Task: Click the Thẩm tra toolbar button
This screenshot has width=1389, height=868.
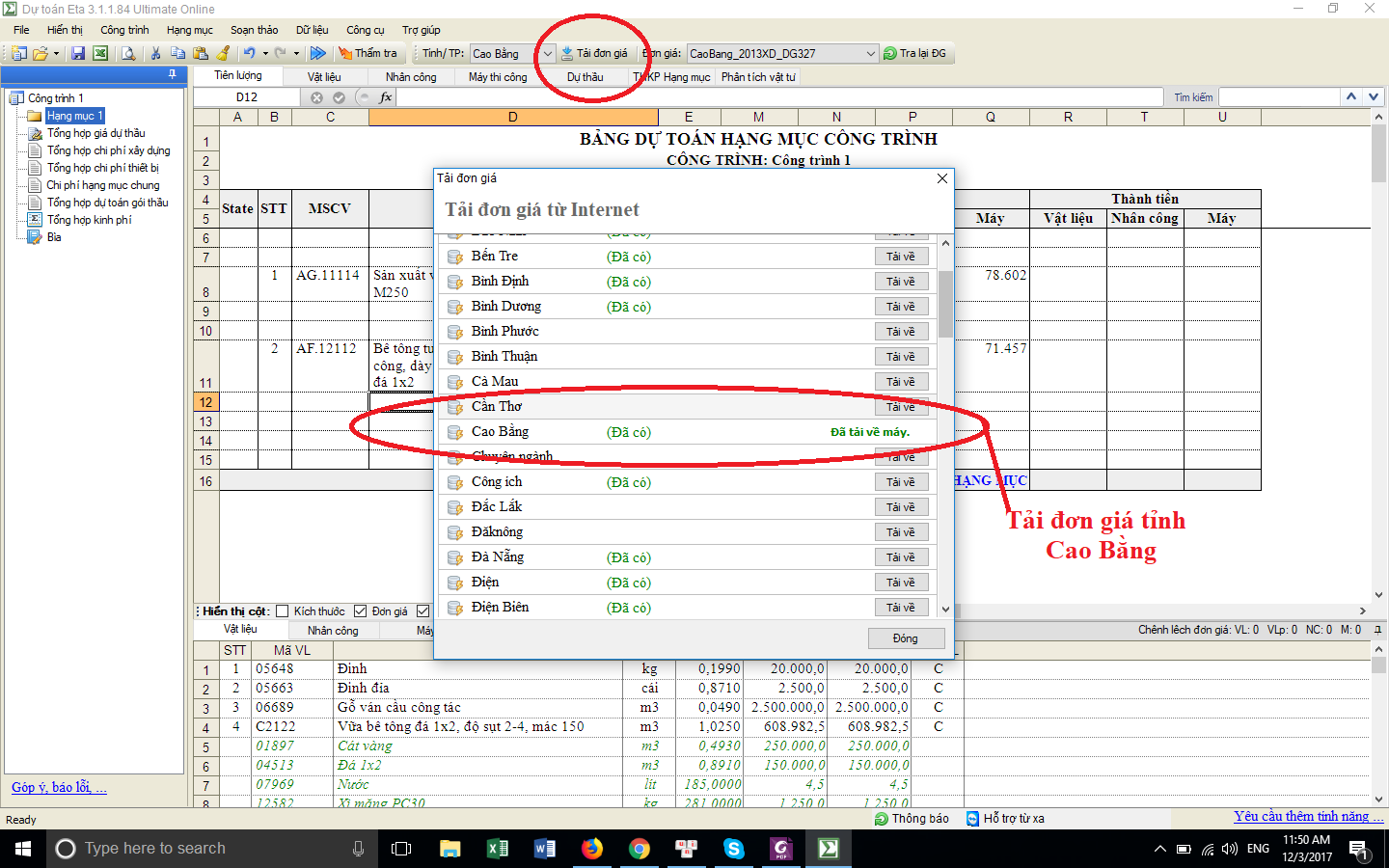Action: pyautogui.click(x=368, y=54)
